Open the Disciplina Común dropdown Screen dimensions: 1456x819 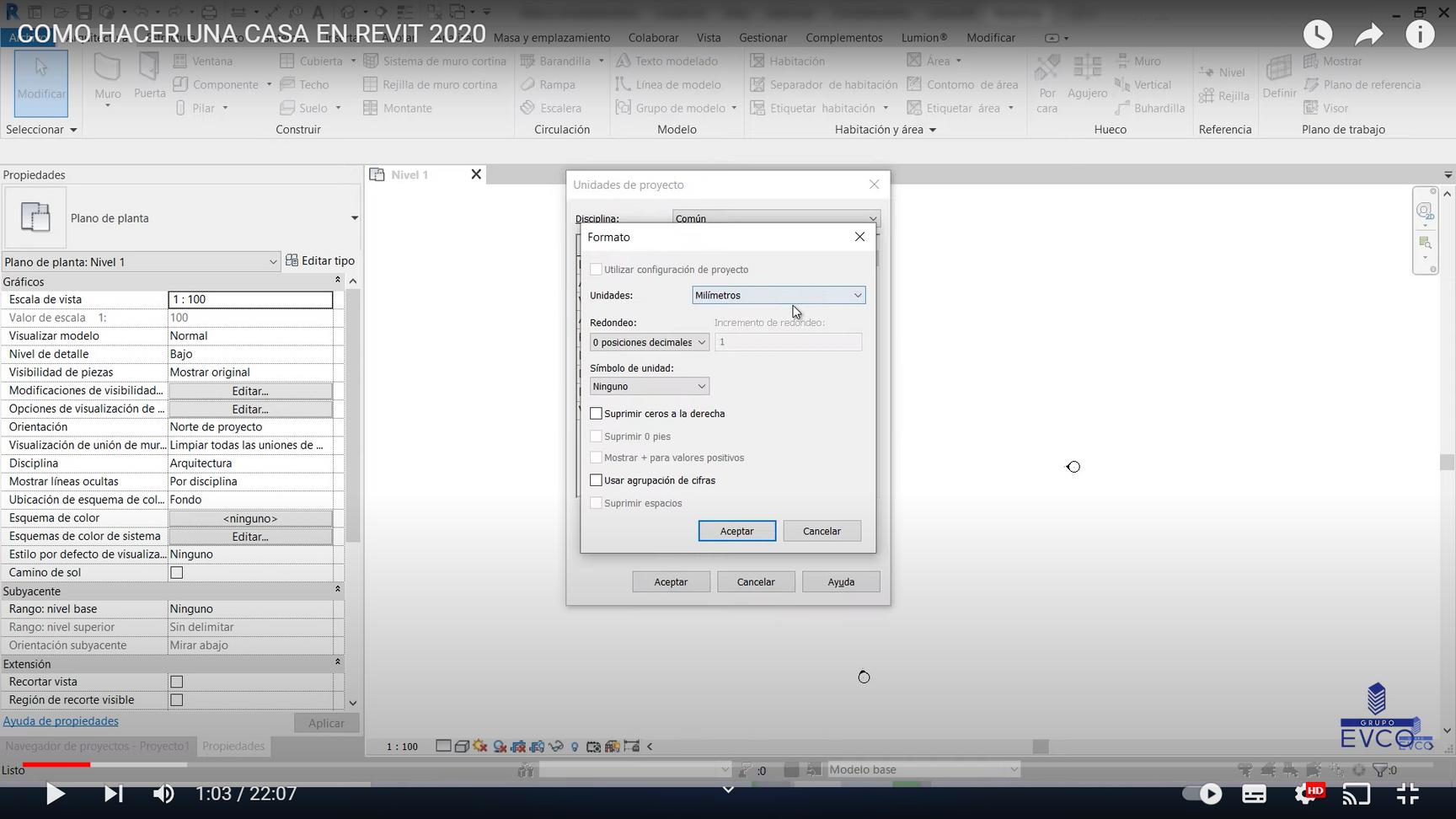[776, 218]
